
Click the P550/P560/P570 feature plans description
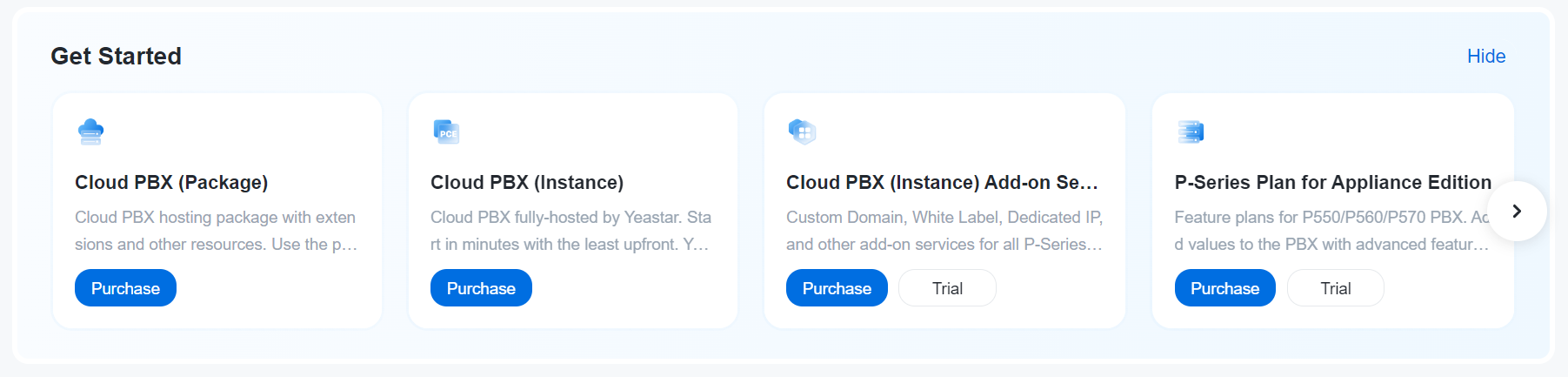tap(1330, 231)
